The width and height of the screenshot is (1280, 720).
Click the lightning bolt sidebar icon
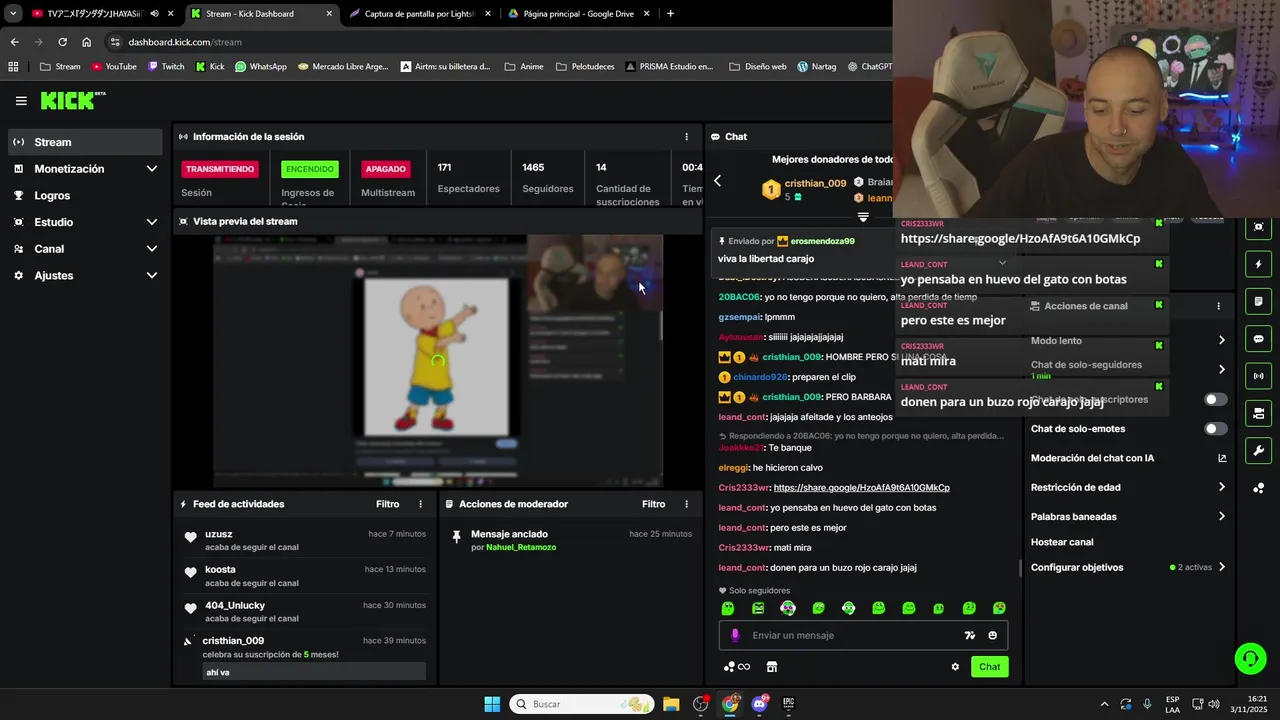(1258, 264)
